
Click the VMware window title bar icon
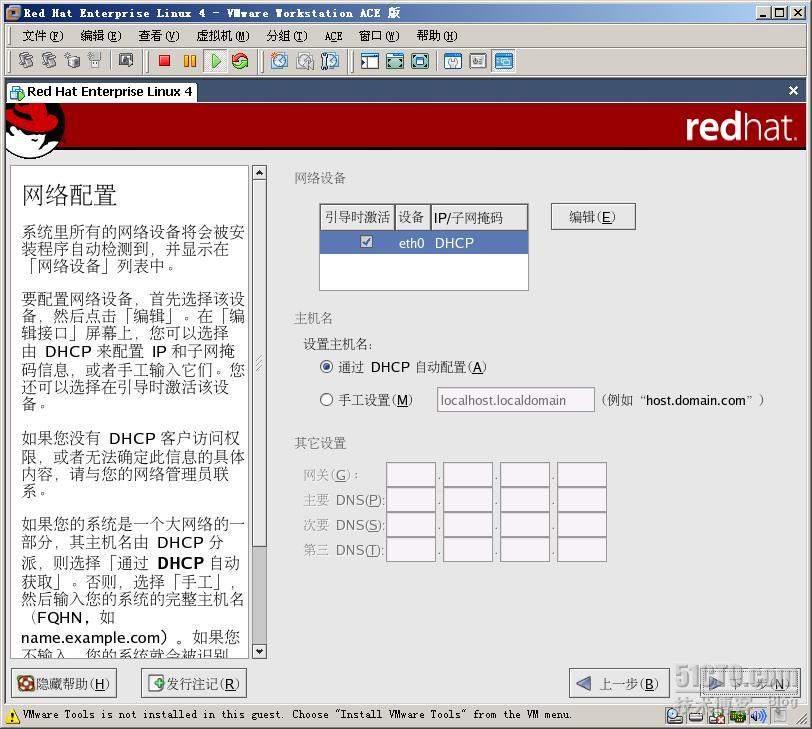click(x=13, y=12)
